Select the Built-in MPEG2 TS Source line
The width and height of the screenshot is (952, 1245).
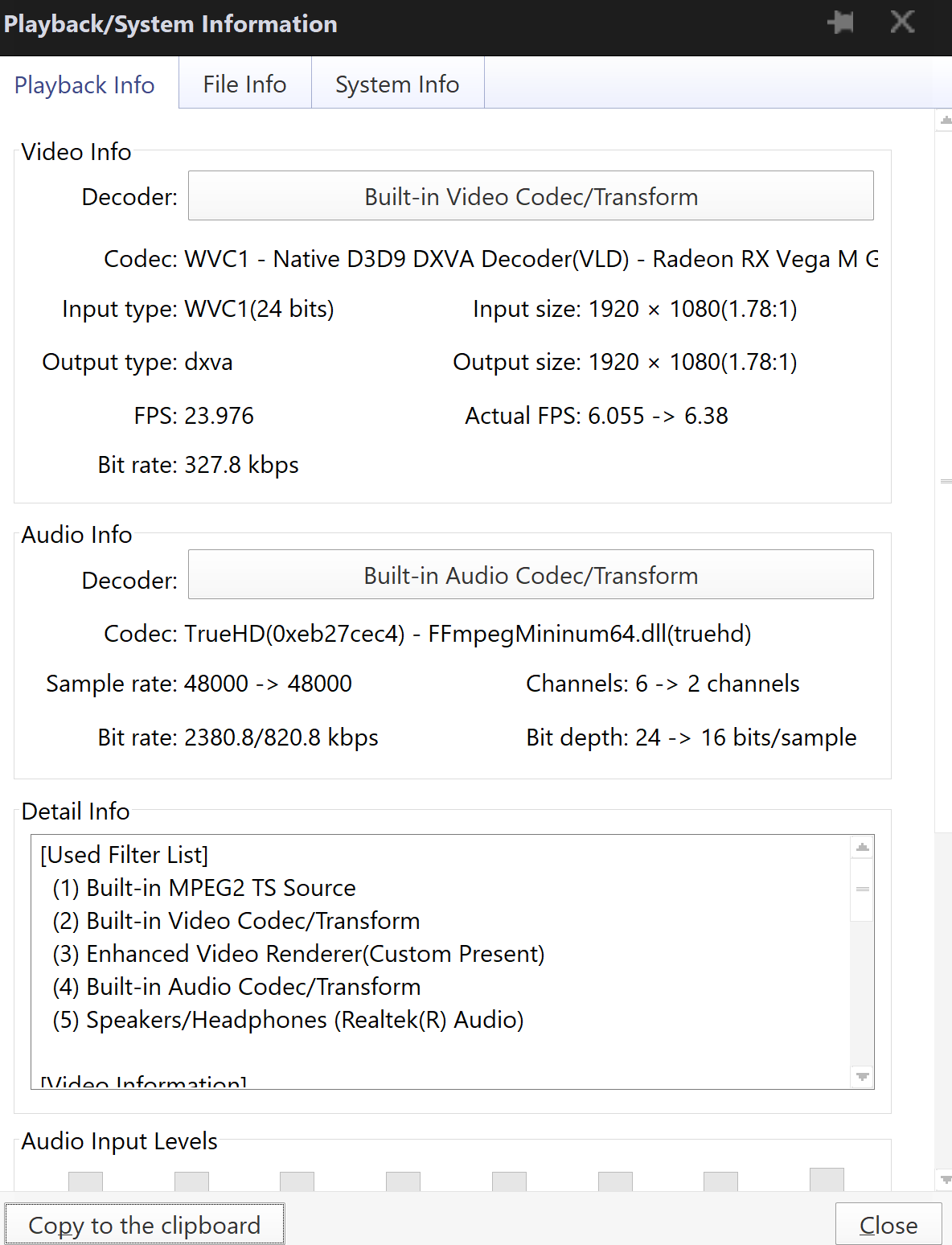(x=204, y=888)
